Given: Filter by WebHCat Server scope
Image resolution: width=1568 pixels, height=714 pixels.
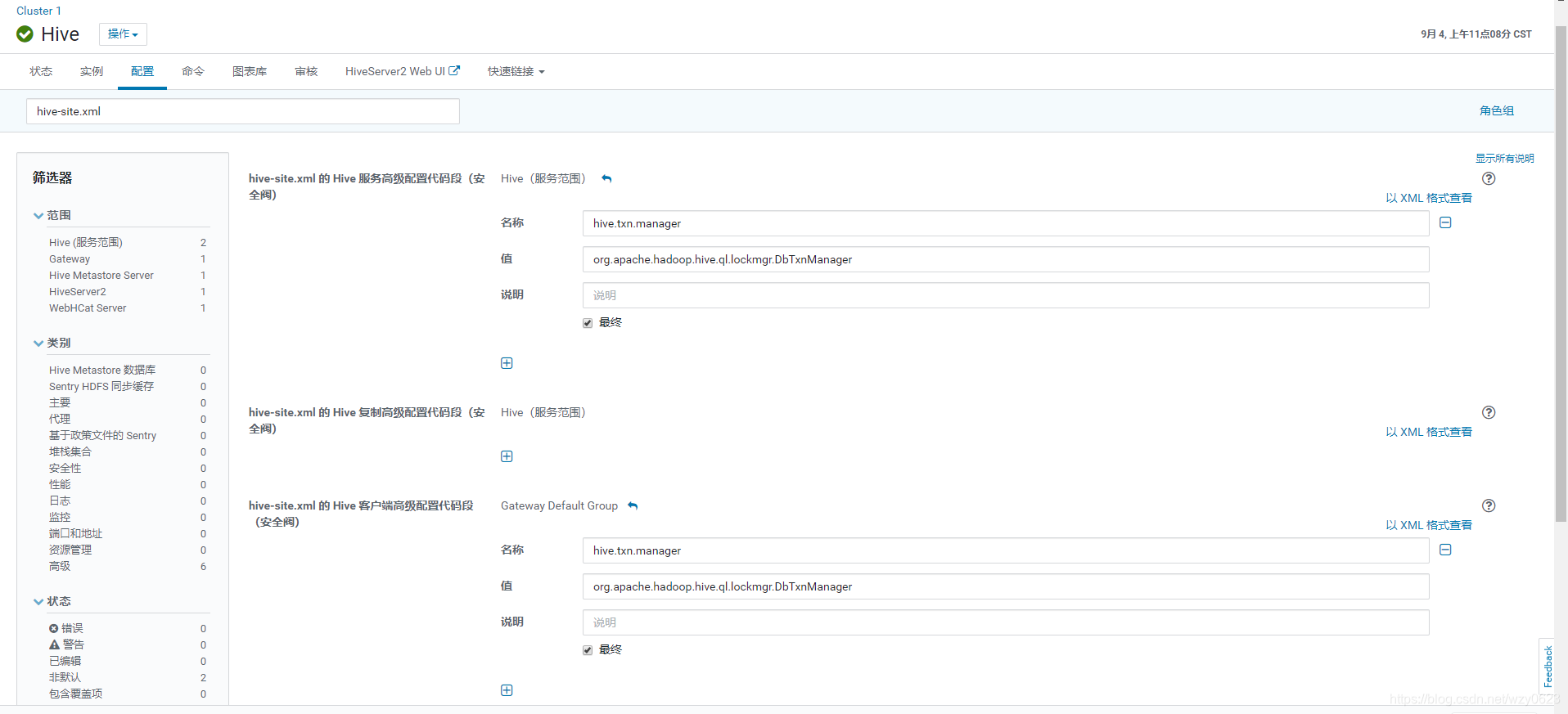Looking at the screenshot, I should pos(88,308).
